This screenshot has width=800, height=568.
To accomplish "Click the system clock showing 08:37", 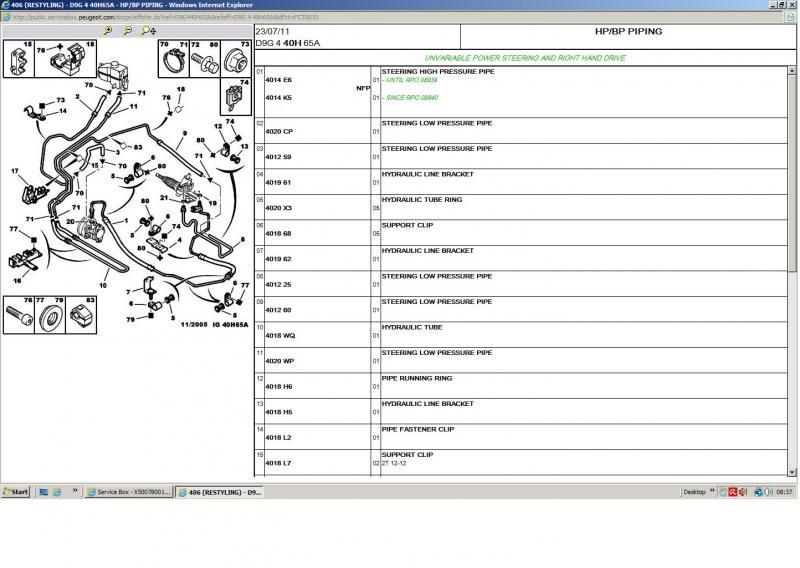I will tap(784, 492).
